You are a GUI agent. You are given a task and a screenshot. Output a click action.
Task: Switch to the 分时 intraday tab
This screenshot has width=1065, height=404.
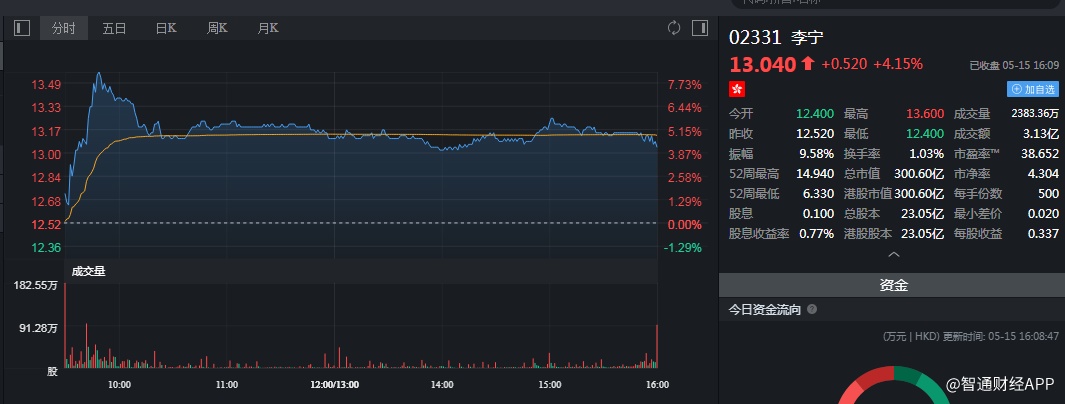click(x=63, y=28)
